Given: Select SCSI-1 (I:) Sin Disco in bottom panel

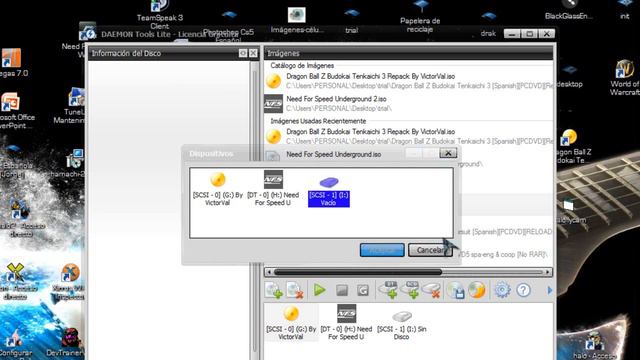Looking at the screenshot, I should (402, 325).
